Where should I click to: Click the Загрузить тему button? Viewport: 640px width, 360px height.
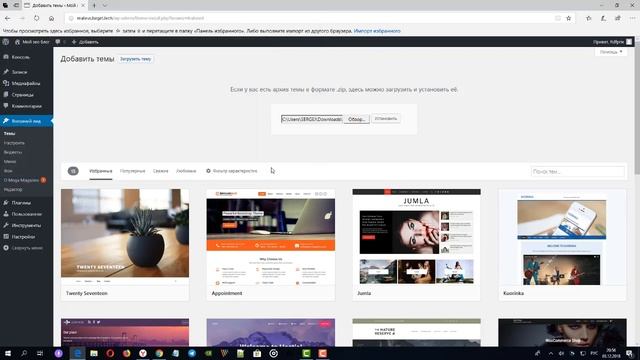136,59
